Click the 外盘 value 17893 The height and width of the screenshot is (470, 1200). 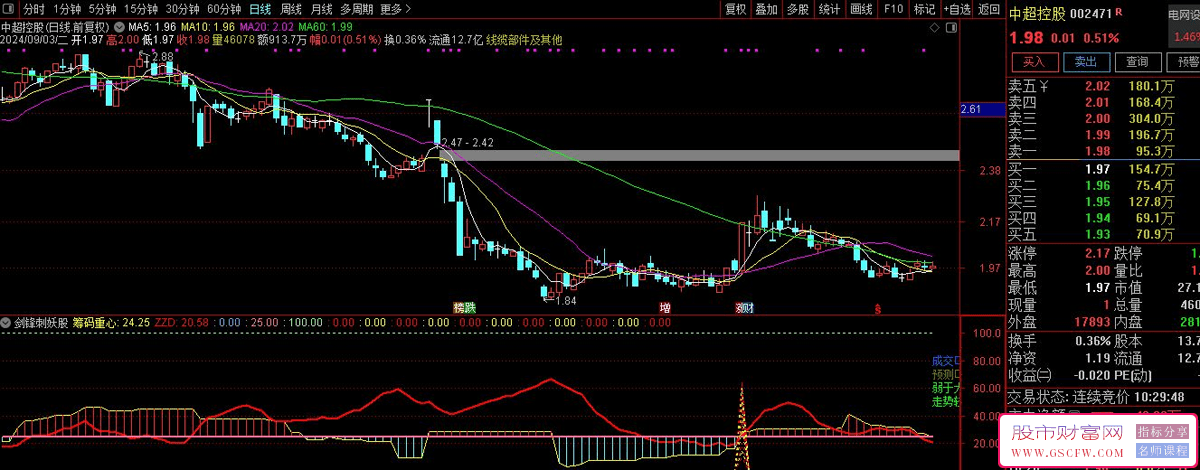(x=1090, y=321)
